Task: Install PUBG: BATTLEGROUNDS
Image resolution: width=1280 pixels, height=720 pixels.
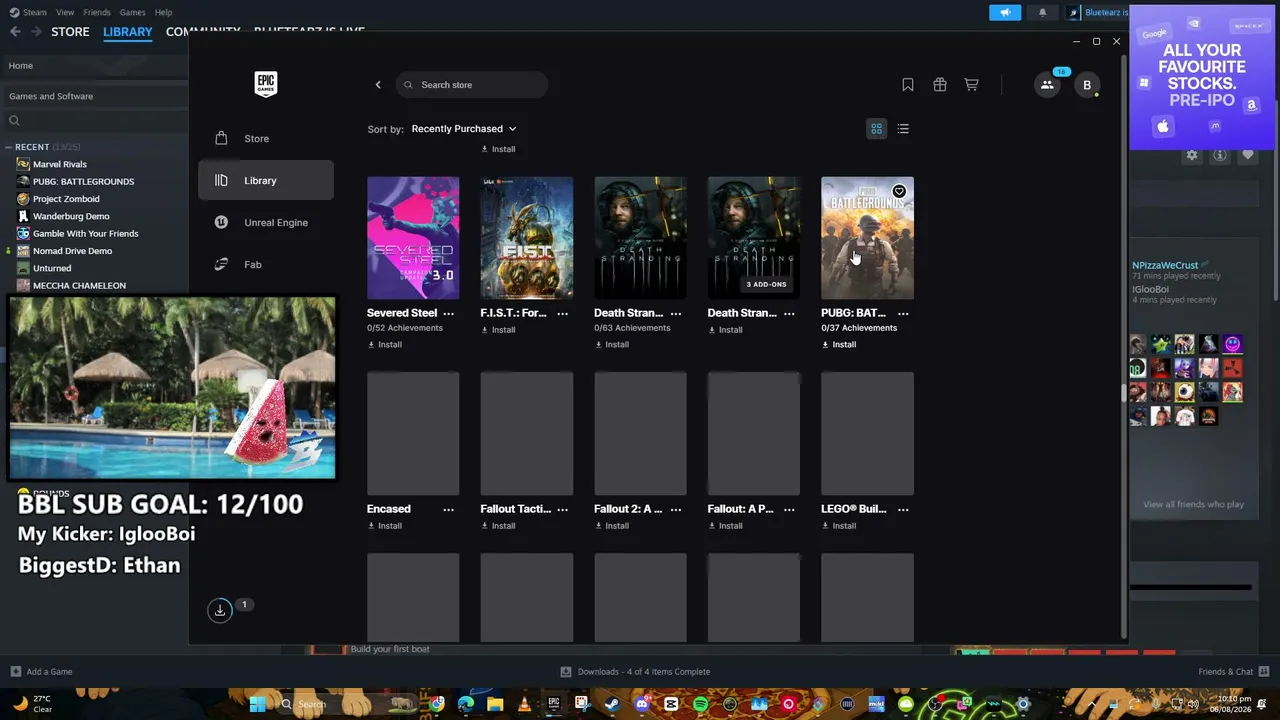Action: click(x=839, y=345)
